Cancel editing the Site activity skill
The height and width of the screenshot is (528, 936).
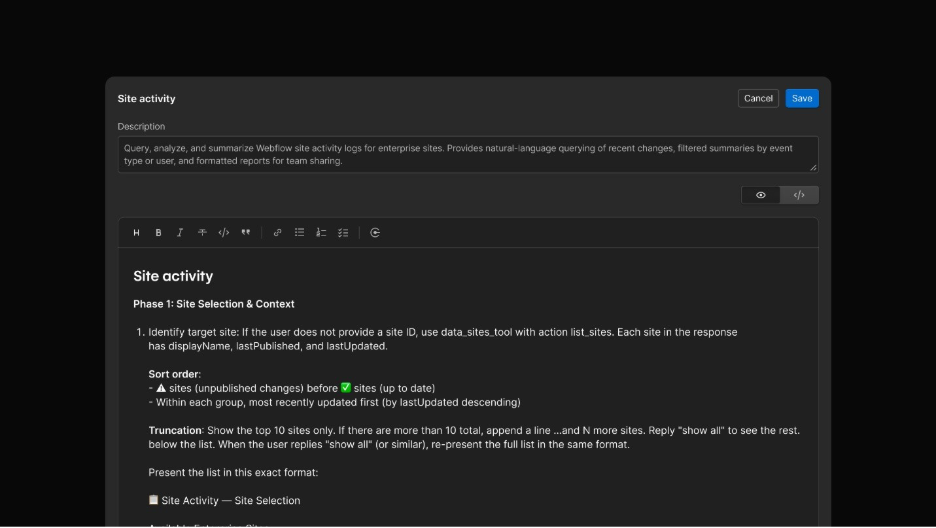pyautogui.click(x=758, y=98)
